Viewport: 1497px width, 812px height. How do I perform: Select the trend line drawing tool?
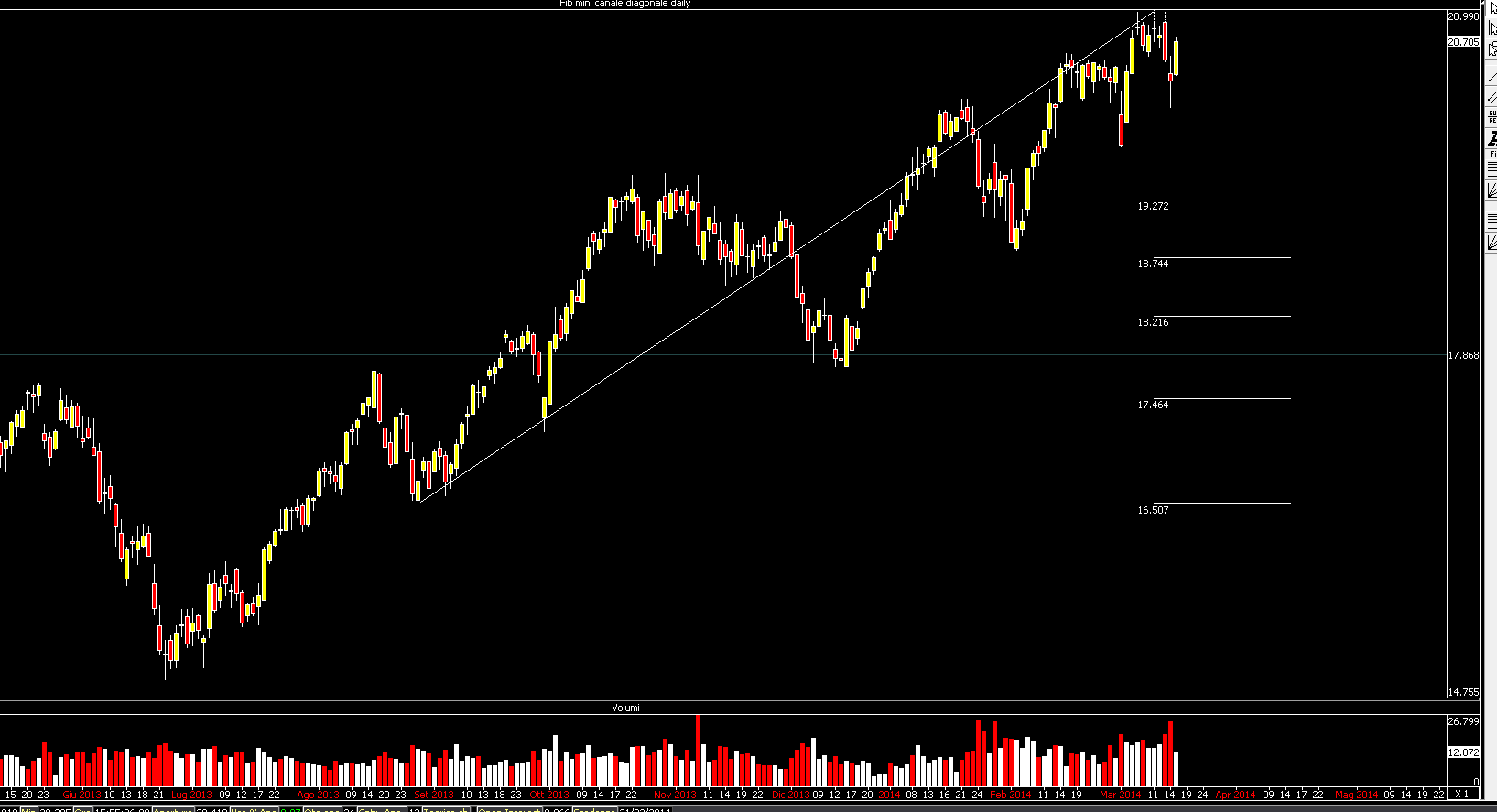(1492, 77)
